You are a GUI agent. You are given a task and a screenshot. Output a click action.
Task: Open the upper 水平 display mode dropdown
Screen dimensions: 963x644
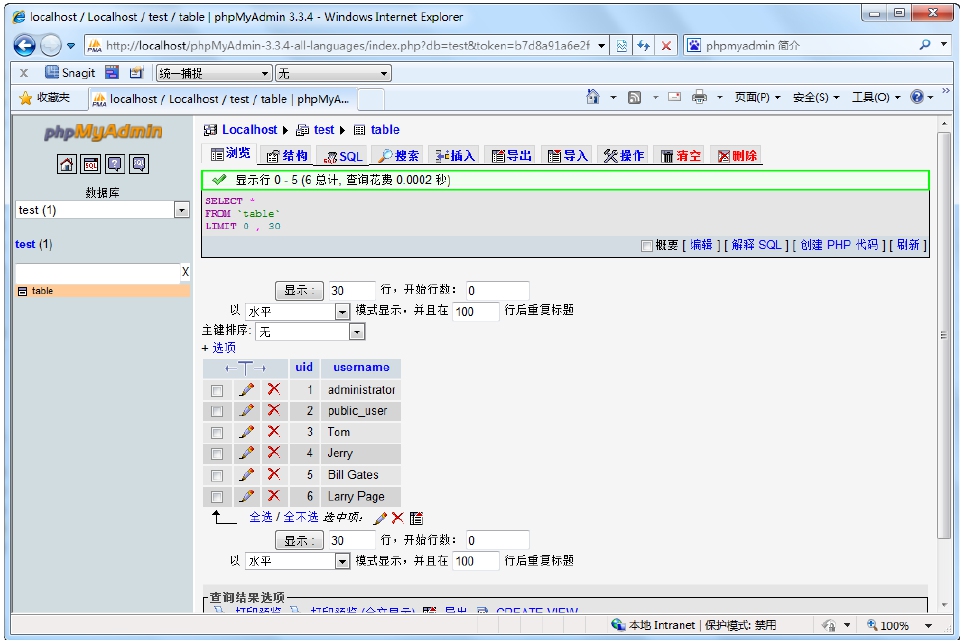click(297, 311)
